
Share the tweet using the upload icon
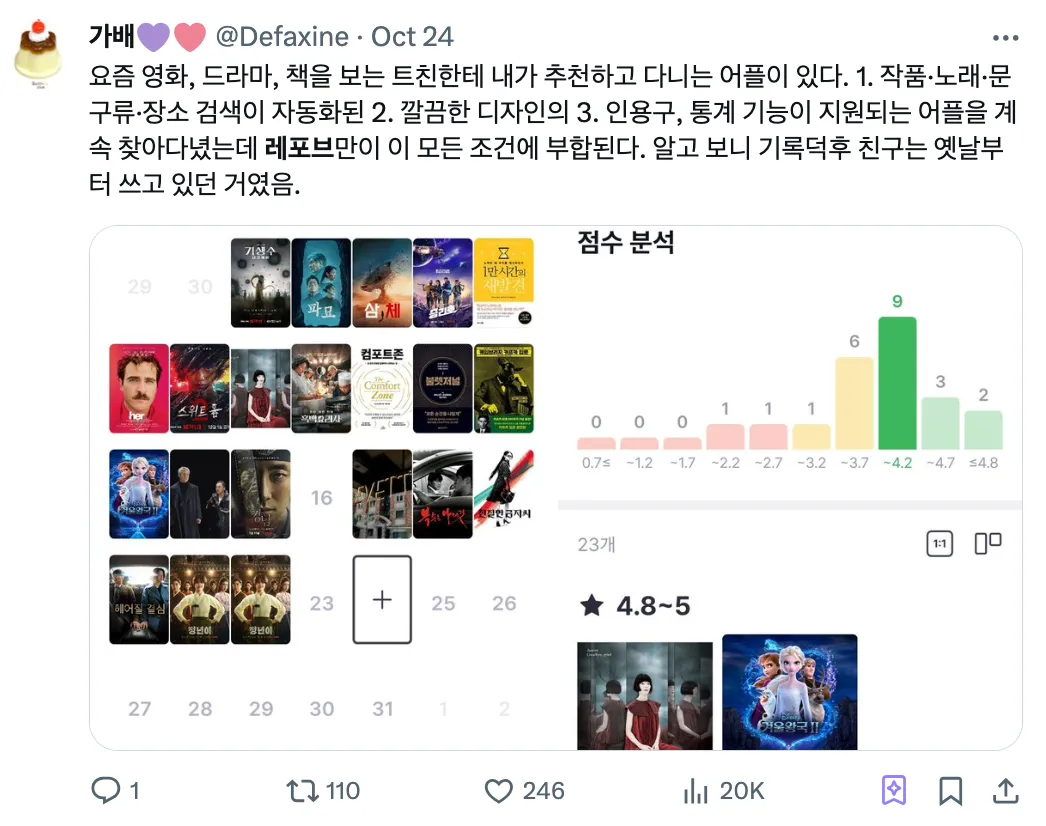1005,791
